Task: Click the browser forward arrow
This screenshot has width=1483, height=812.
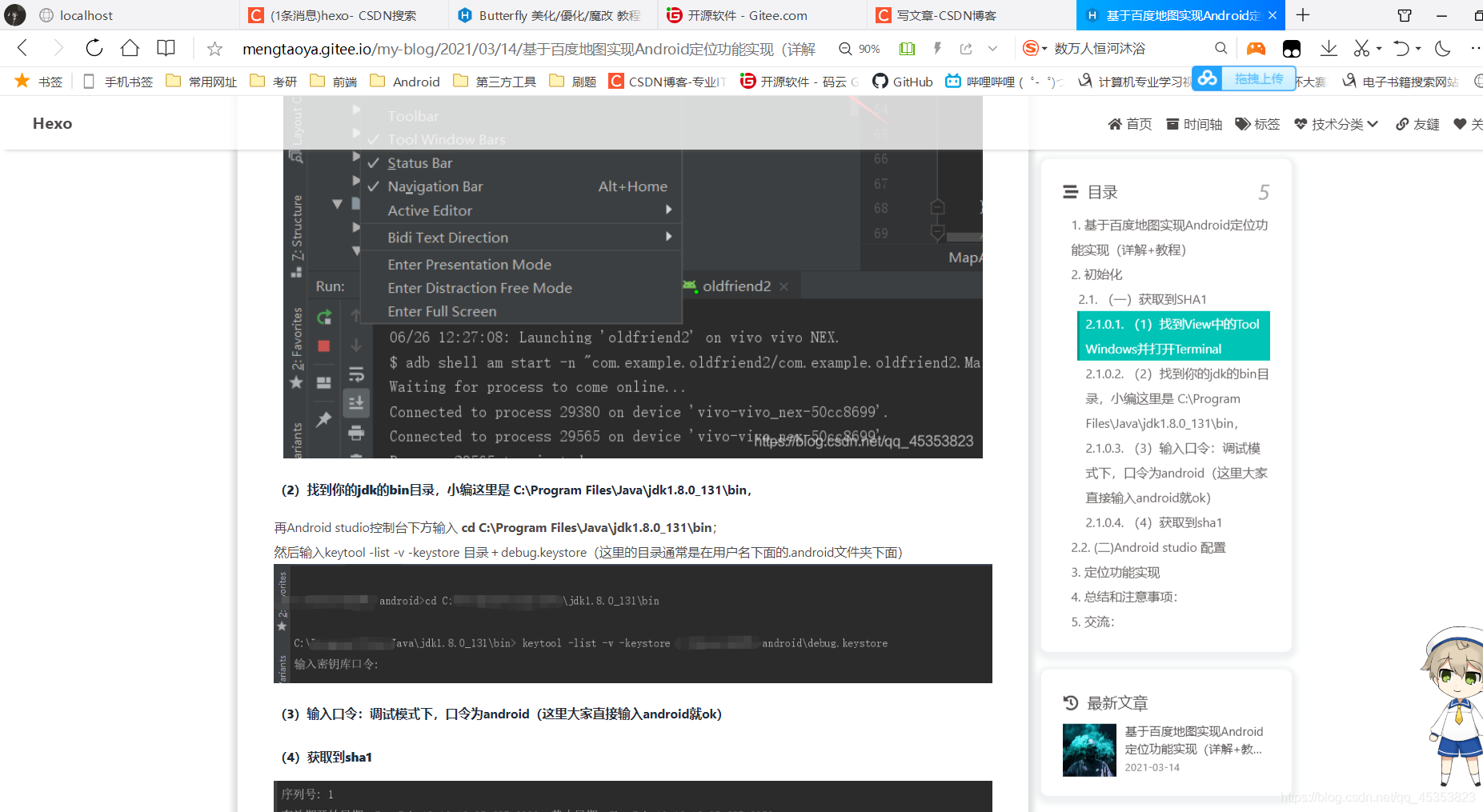Action: tap(58, 48)
